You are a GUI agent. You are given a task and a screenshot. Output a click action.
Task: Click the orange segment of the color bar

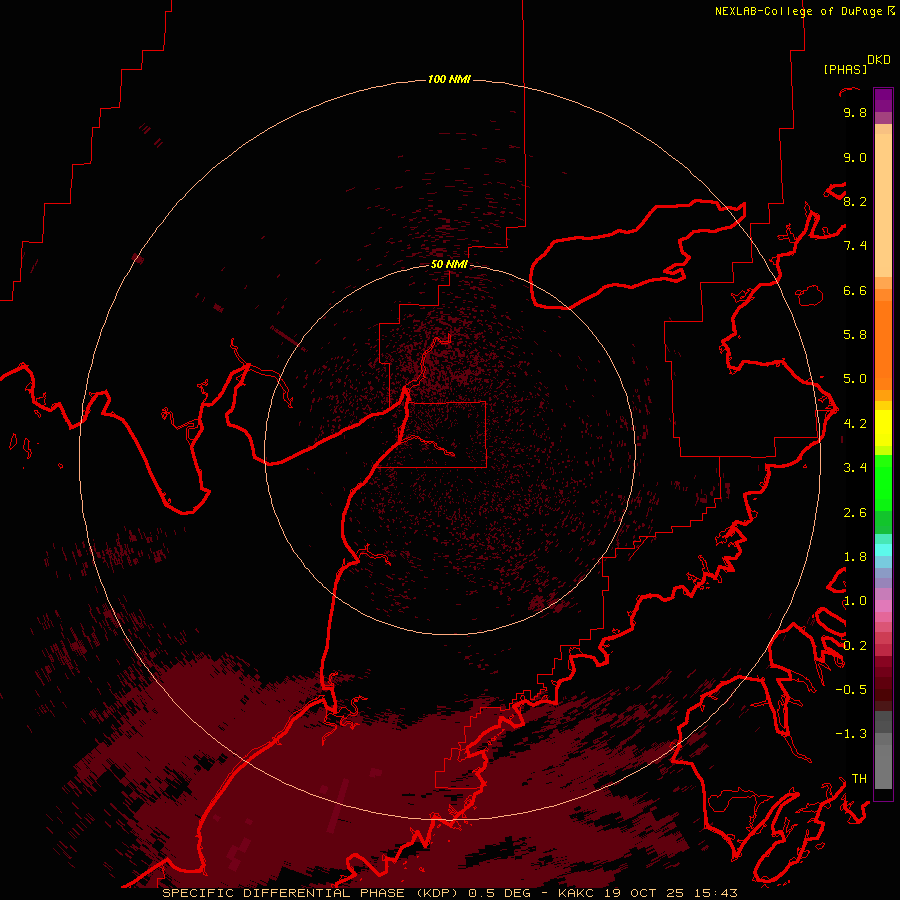click(x=883, y=344)
